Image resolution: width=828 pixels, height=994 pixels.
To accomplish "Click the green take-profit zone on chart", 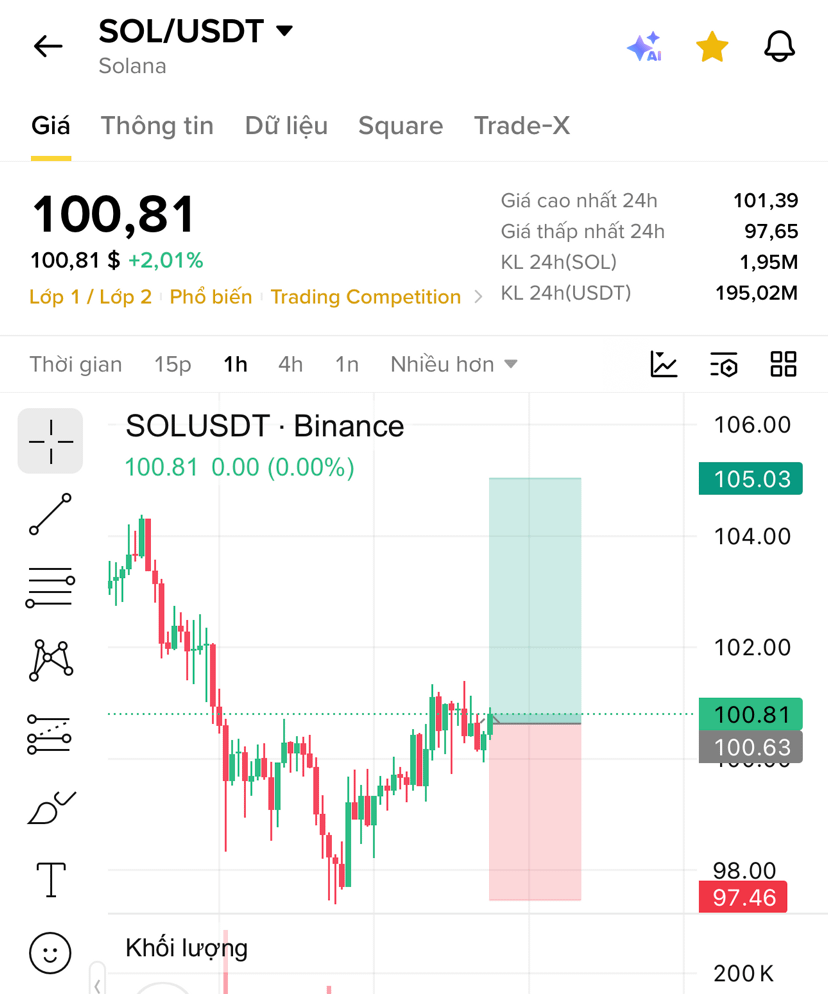I will [x=535, y=597].
